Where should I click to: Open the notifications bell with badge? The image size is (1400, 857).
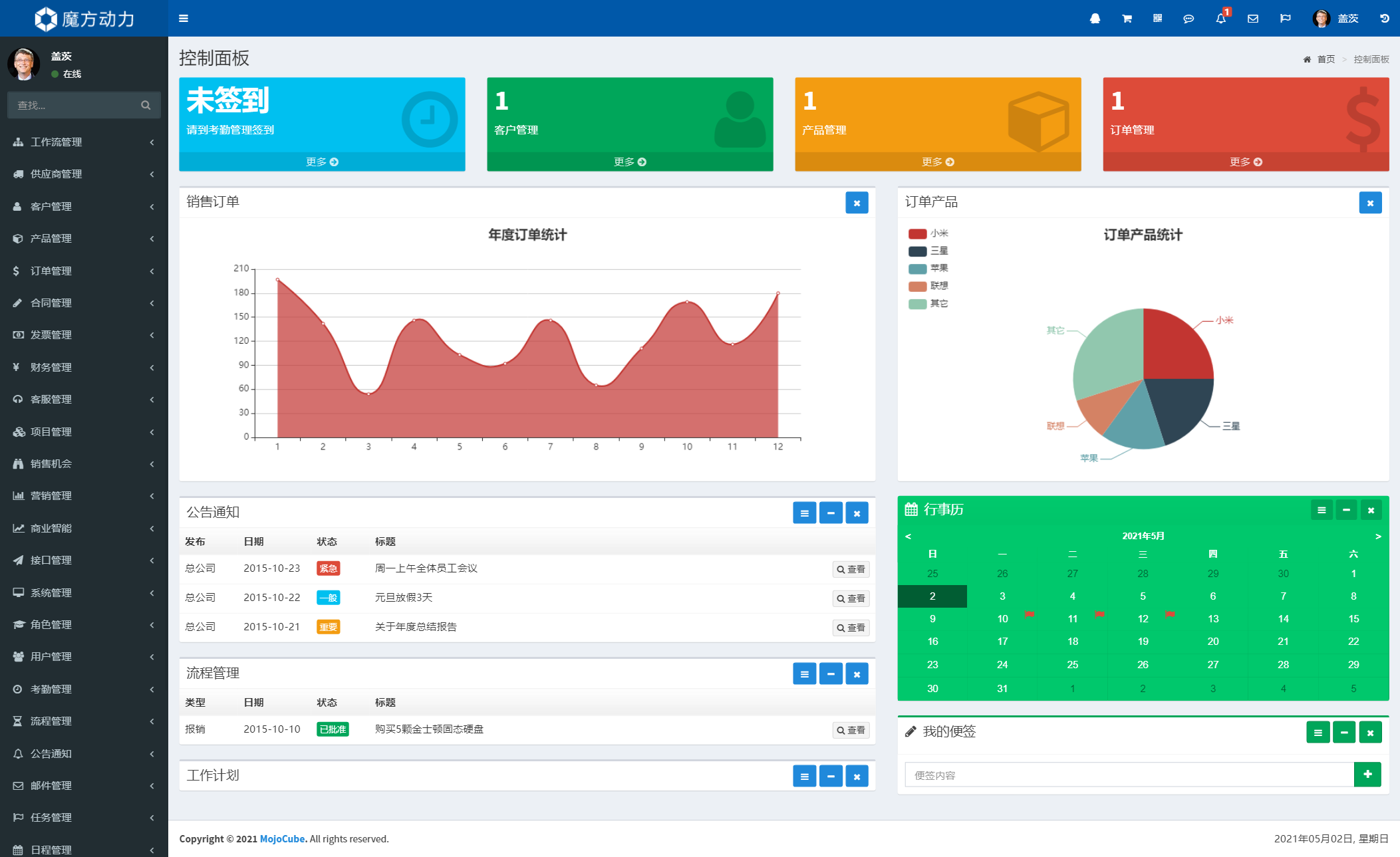1221,19
